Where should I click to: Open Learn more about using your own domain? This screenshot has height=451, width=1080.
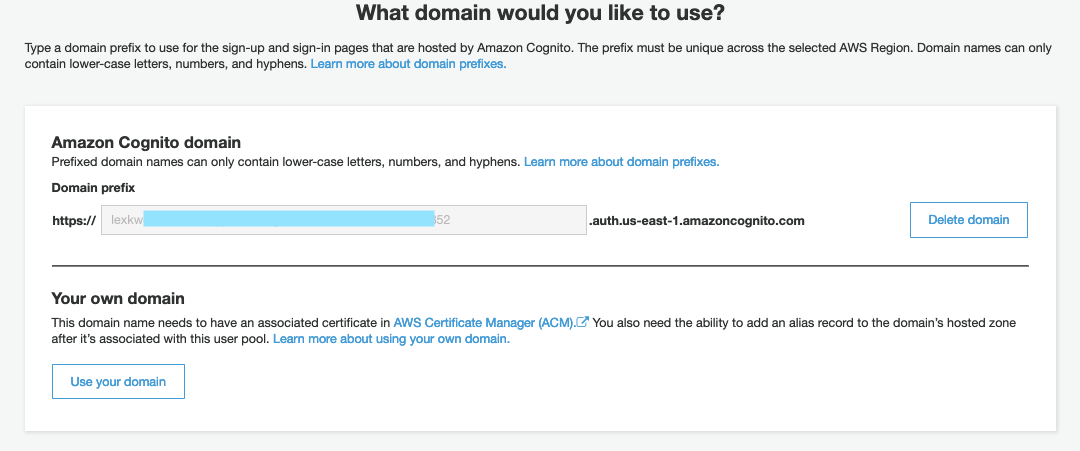click(391, 339)
